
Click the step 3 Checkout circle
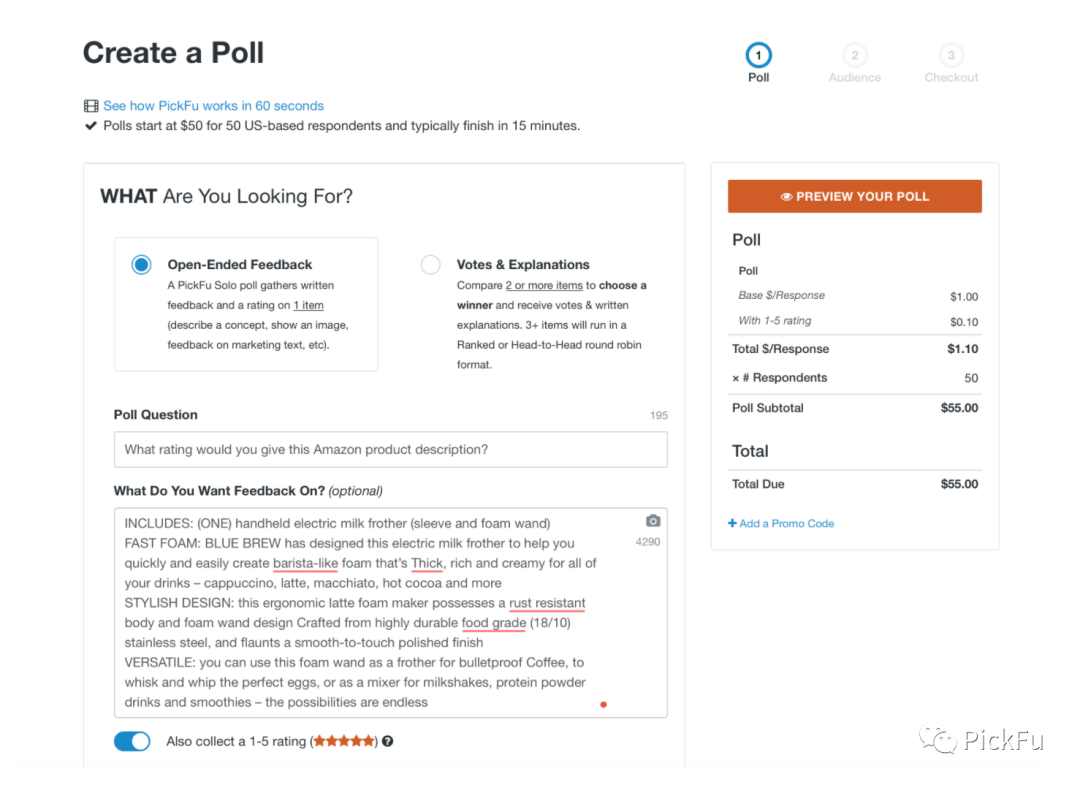[x=951, y=55]
